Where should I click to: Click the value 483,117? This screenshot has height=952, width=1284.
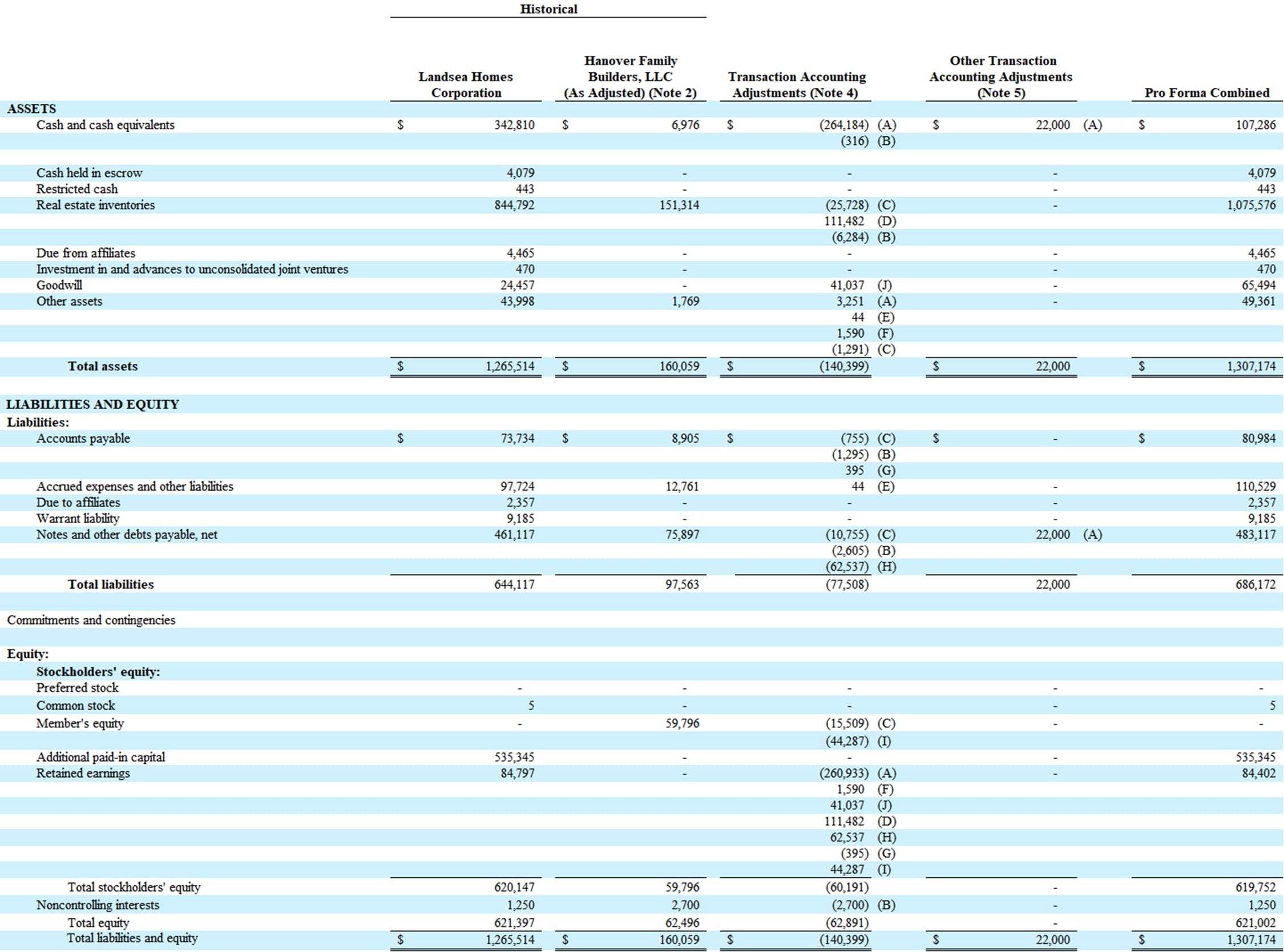1255,535
